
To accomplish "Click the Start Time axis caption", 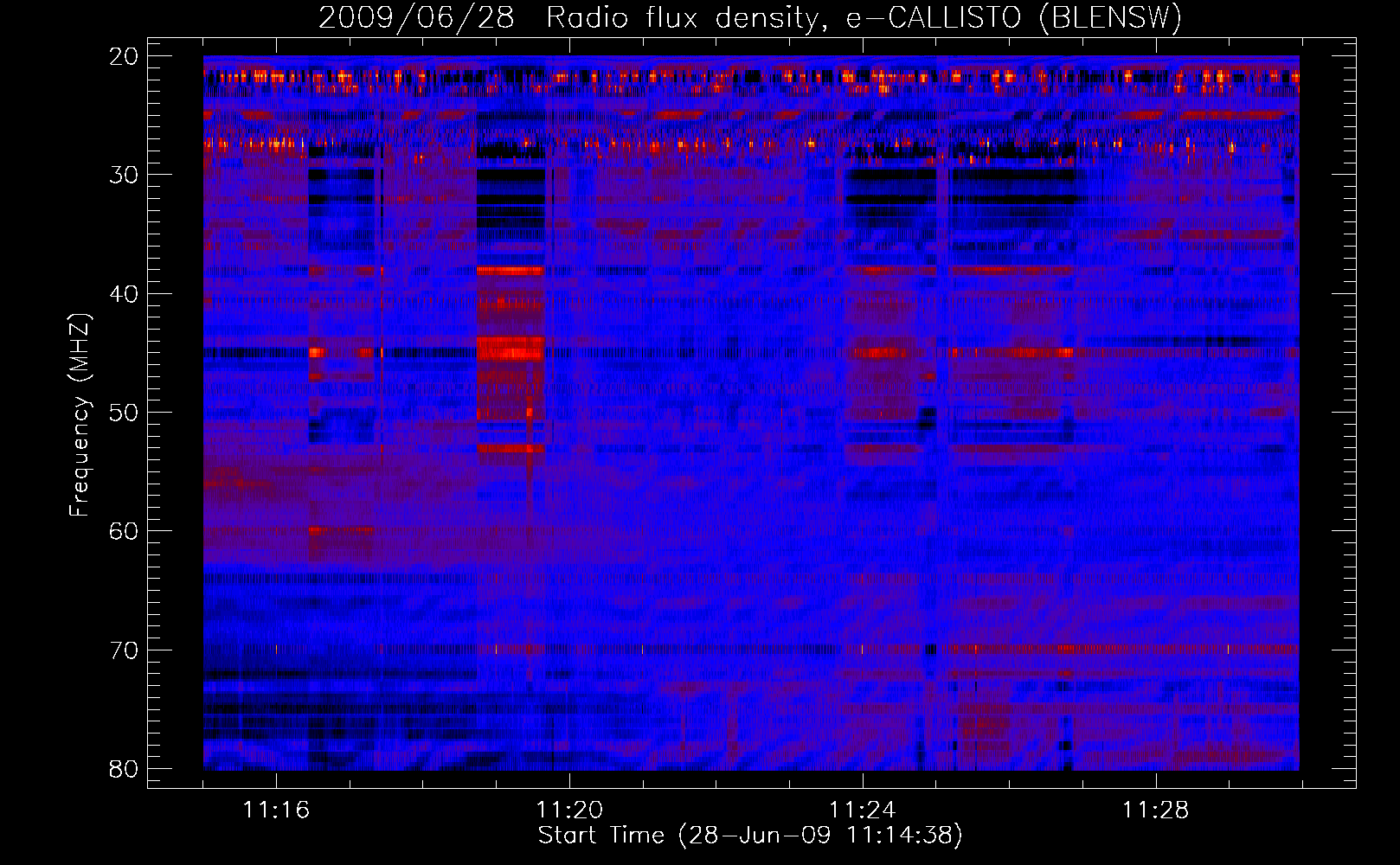I will coord(750,836).
